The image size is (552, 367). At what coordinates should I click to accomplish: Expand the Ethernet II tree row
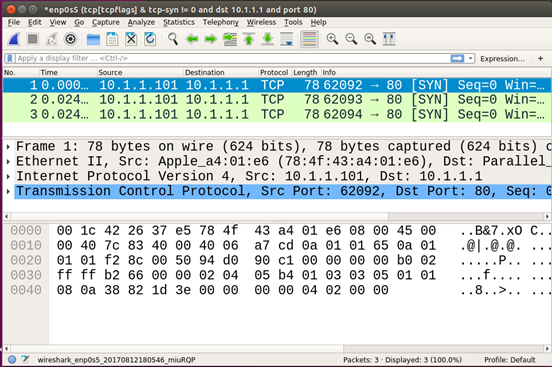[8, 161]
